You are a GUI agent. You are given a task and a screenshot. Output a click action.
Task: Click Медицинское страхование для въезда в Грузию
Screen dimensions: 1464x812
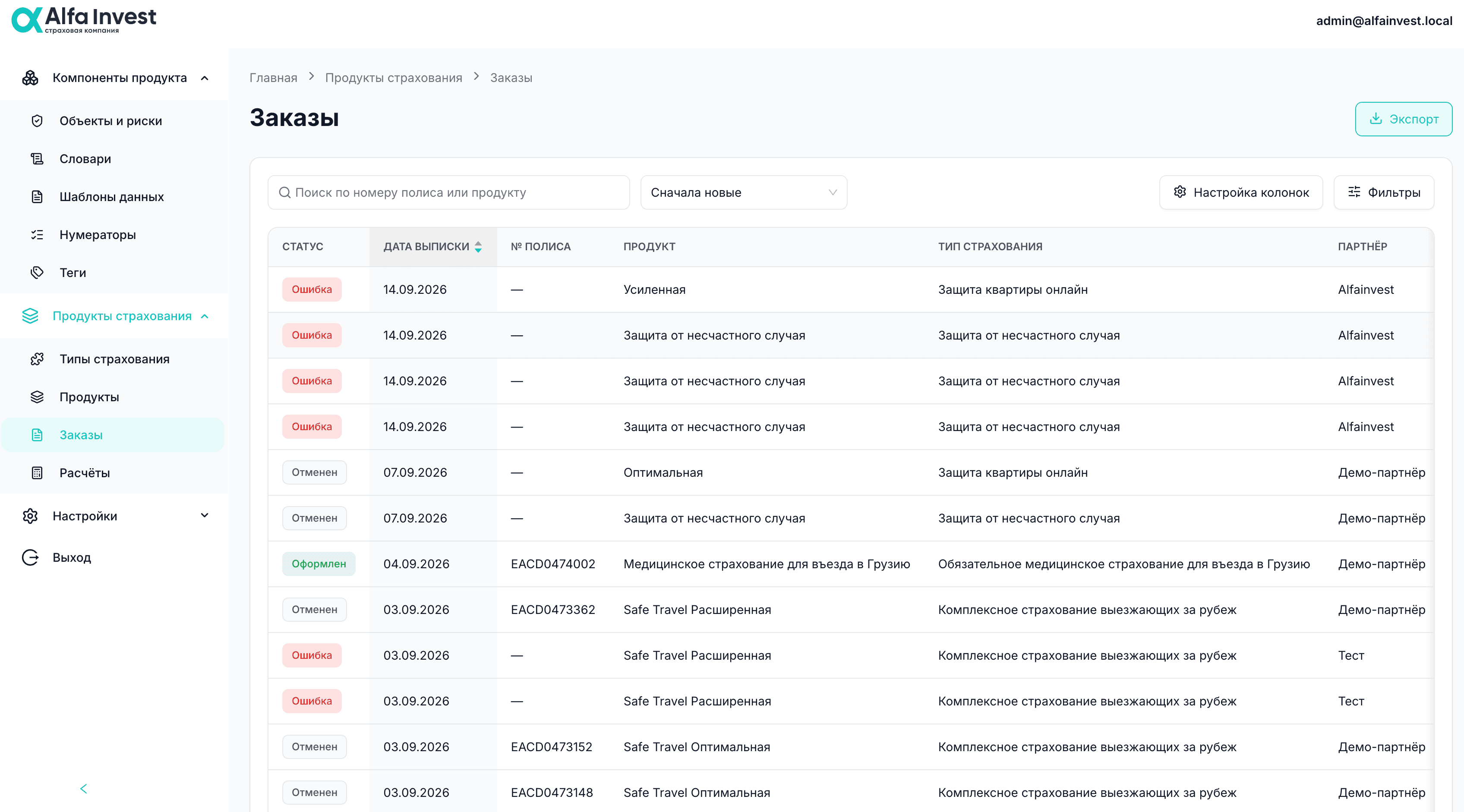(767, 564)
